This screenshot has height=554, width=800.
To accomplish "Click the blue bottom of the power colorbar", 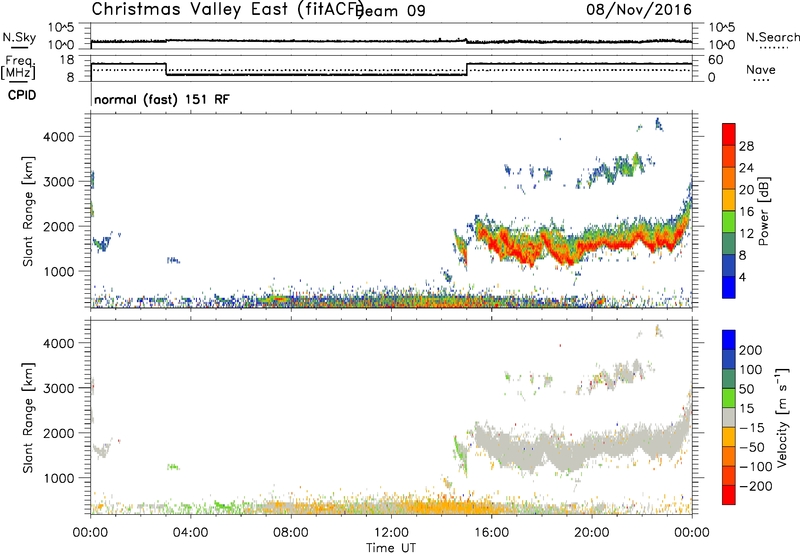I will click(x=729, y=287).
